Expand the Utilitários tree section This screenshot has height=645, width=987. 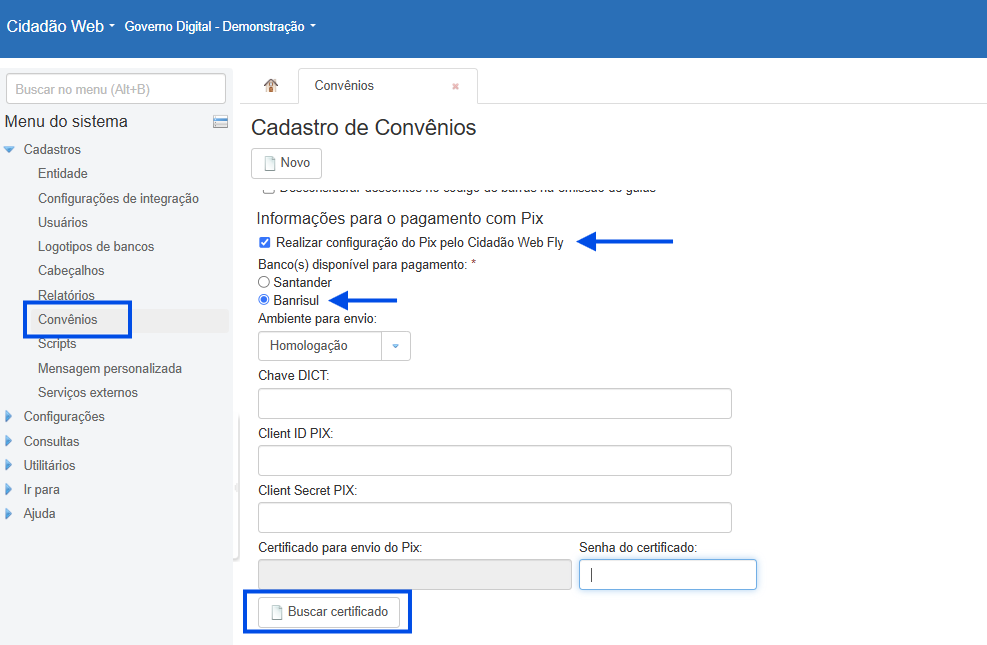tap(8, 465)
